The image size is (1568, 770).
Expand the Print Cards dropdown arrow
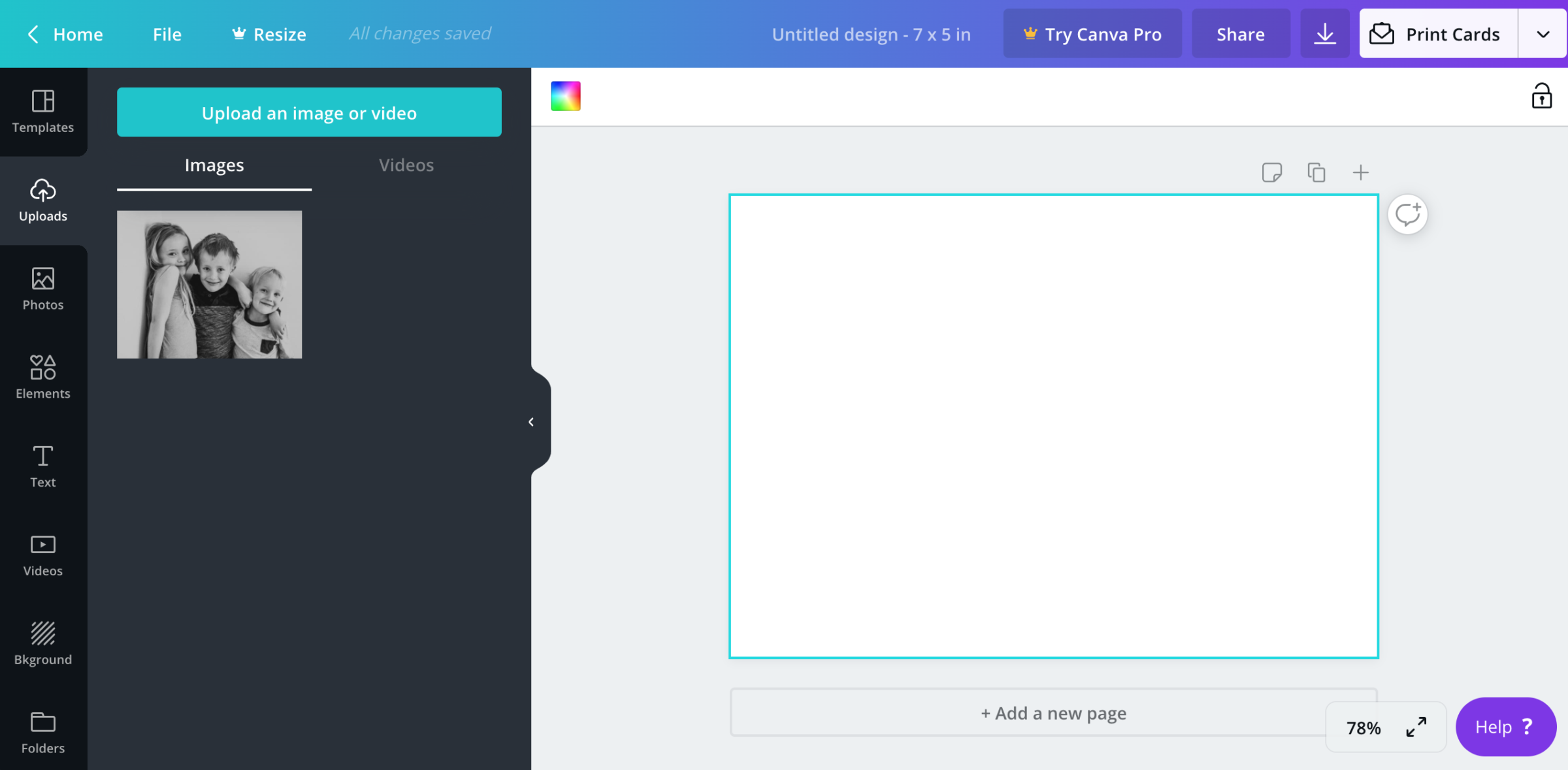(x=1543, y=34)
